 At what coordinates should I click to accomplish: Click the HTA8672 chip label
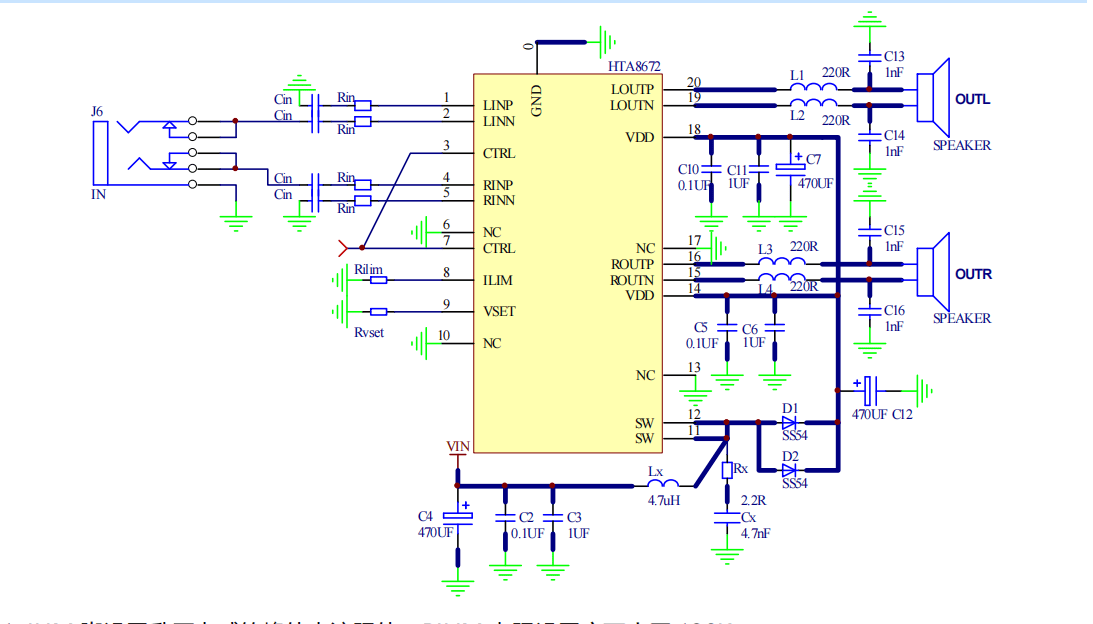[634, 66]
